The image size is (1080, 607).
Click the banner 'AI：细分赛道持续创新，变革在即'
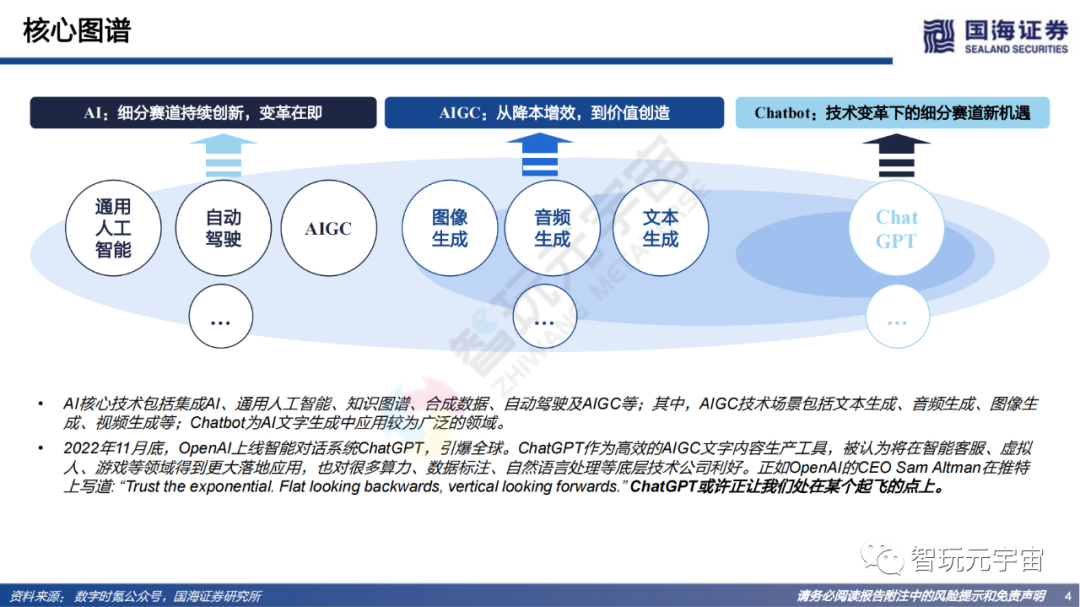203,113
